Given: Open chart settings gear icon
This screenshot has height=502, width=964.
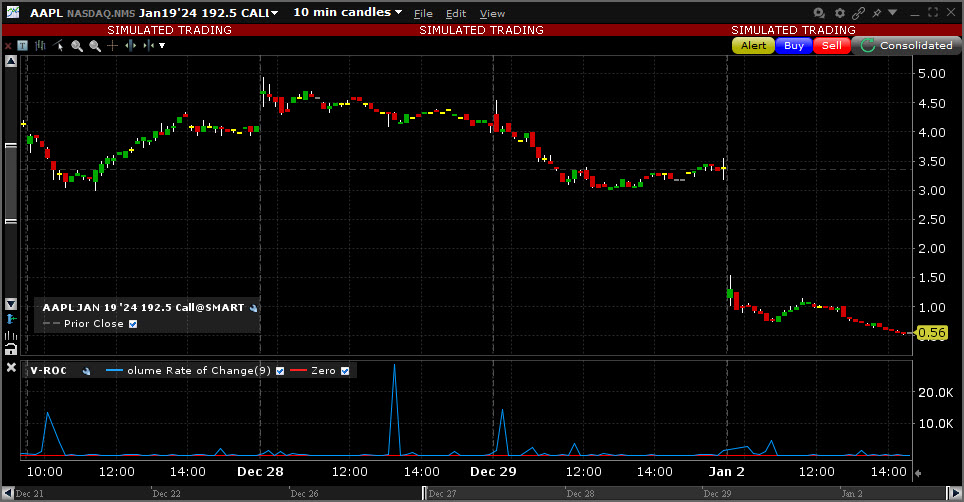Looking at the screenshot, I should [840, 13].
